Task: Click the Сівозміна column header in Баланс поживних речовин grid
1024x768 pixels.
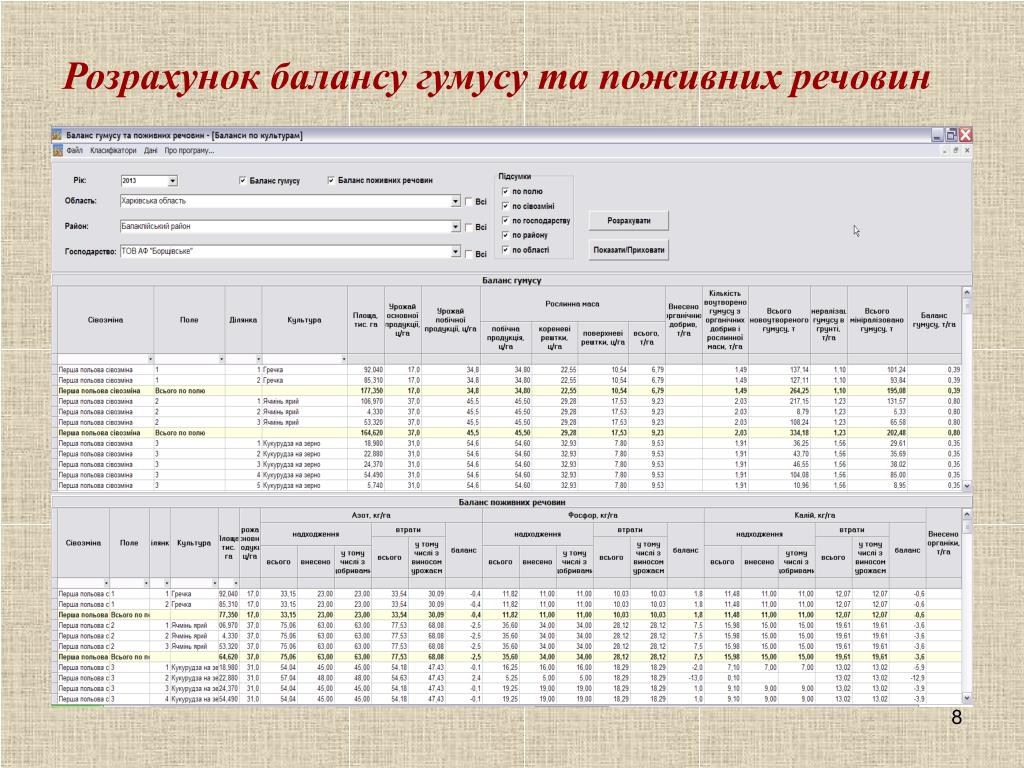Action: (83, 543)
